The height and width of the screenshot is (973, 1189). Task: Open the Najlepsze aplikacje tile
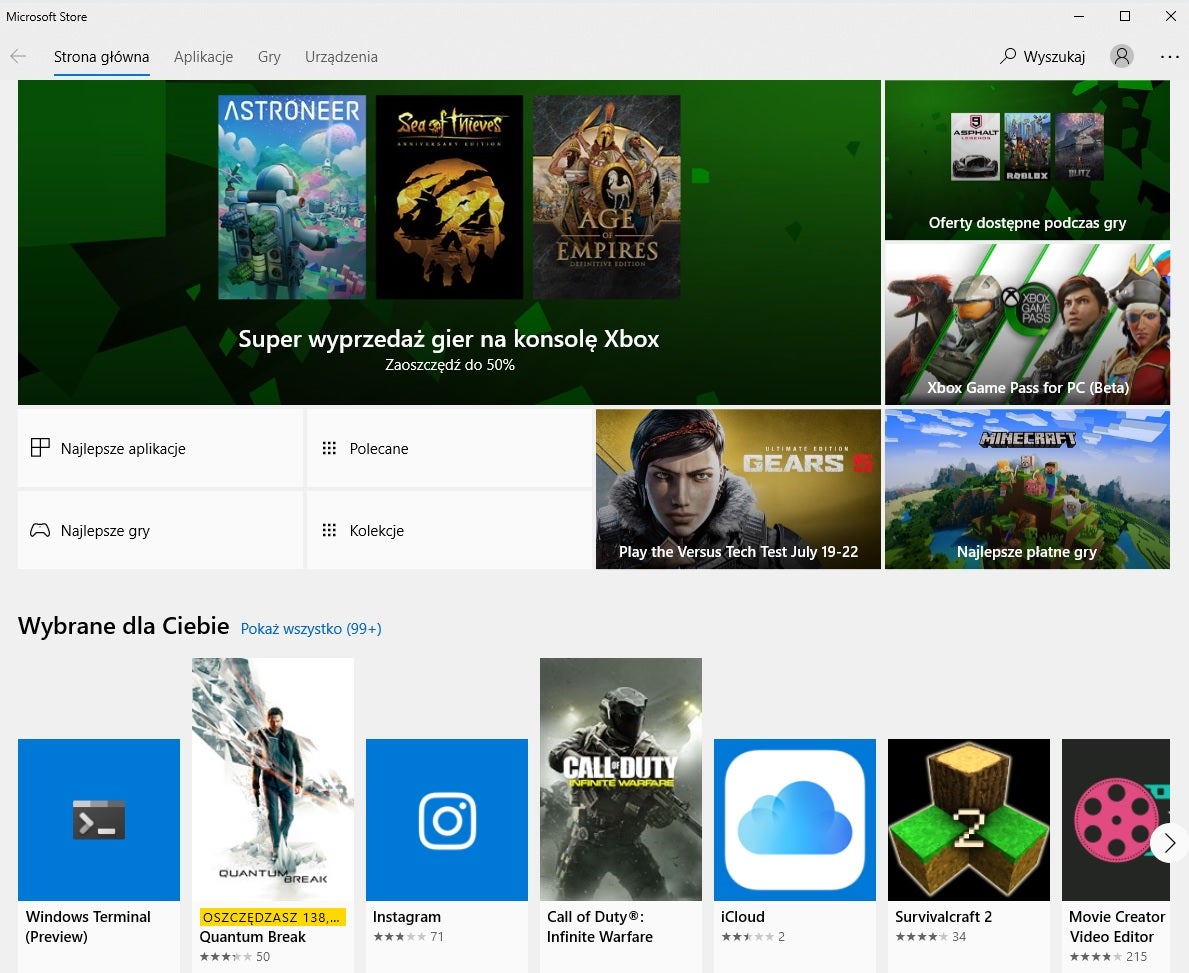(x=160, y=448)
